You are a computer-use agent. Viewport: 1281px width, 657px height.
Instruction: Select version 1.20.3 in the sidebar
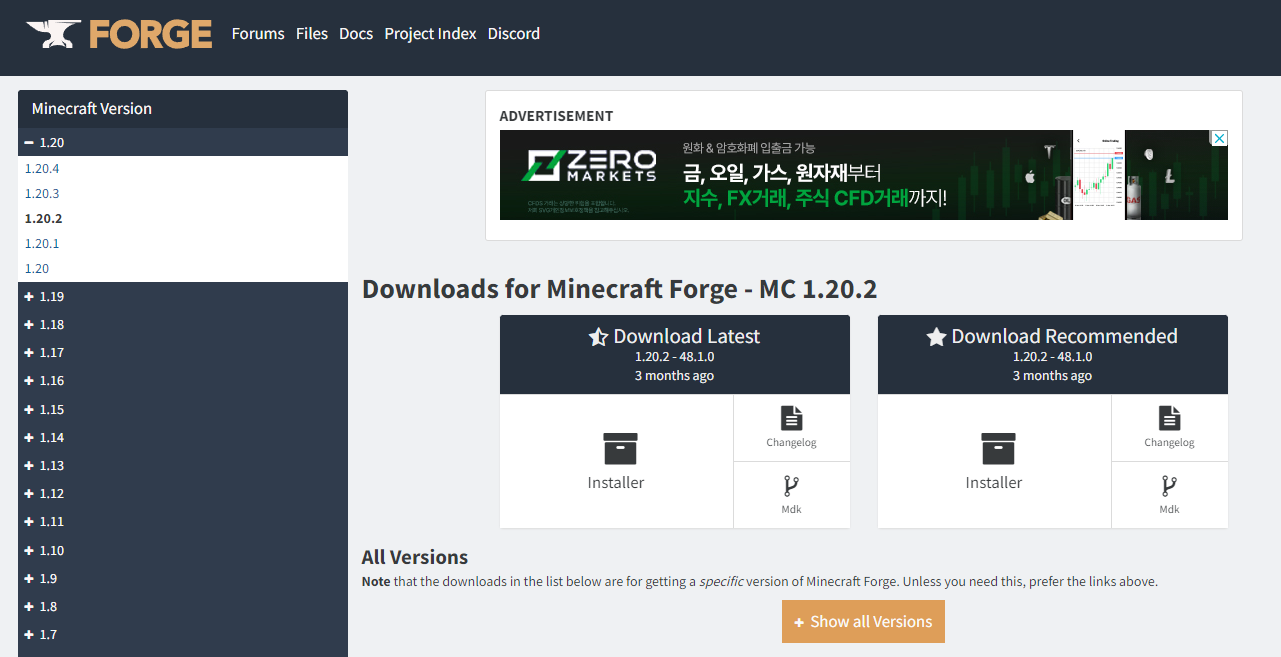42,194
